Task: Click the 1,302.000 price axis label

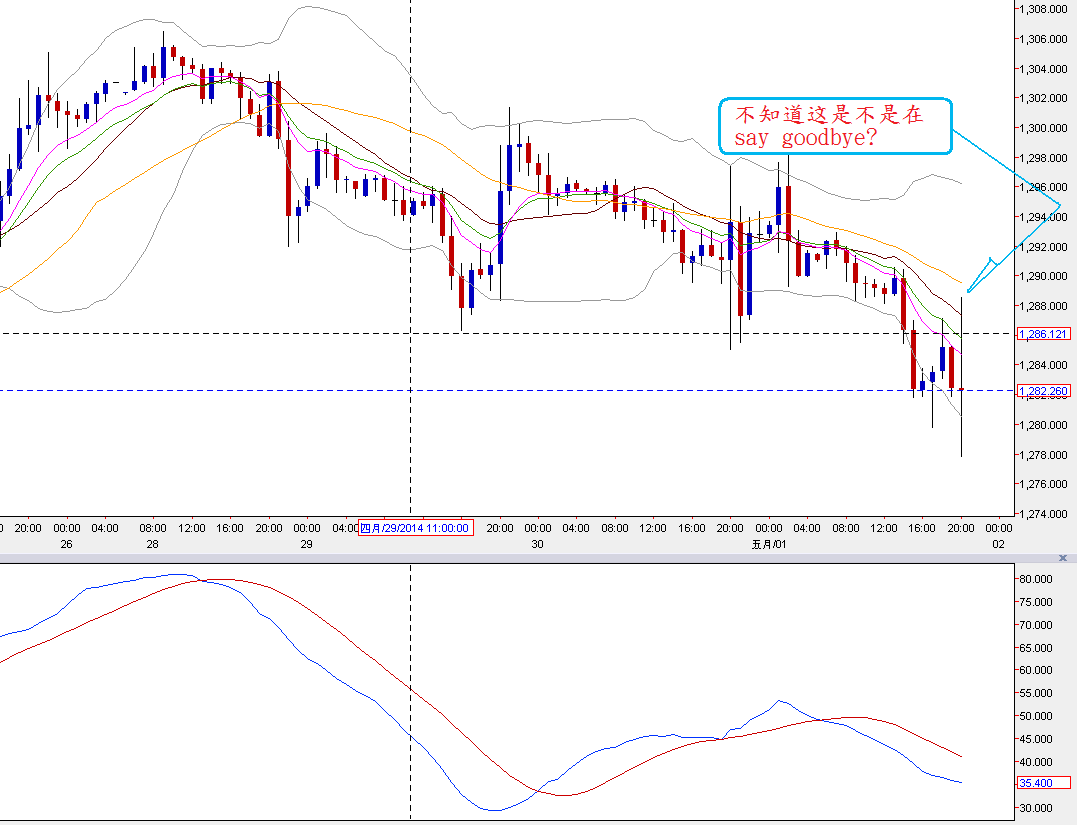Action: point(1043,98)
